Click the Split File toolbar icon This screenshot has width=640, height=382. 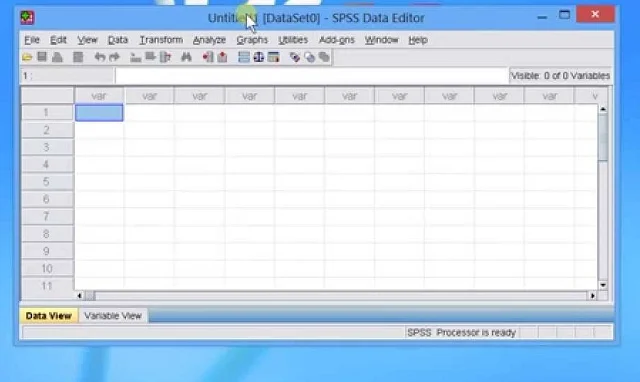[244, 57]
